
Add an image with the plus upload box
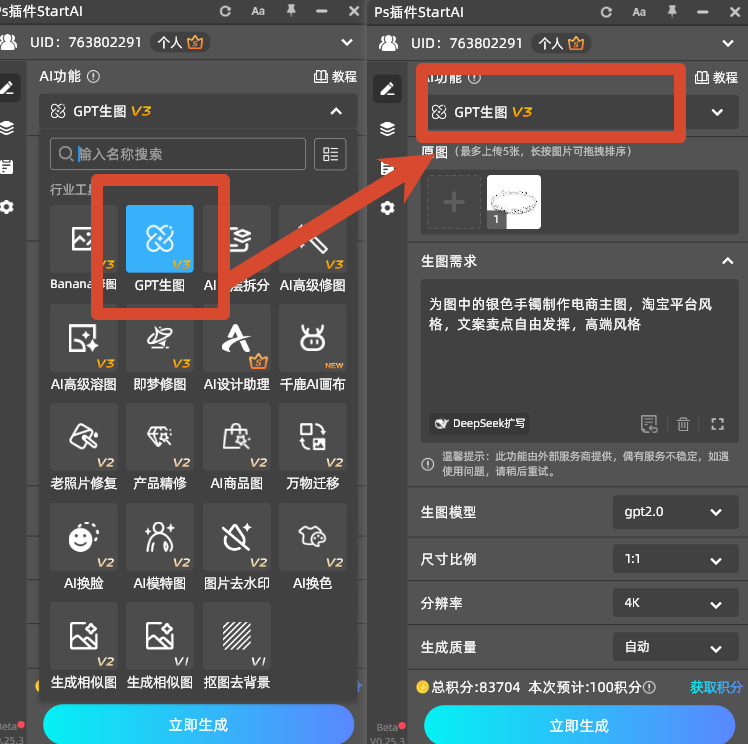(x=454, y=202)
